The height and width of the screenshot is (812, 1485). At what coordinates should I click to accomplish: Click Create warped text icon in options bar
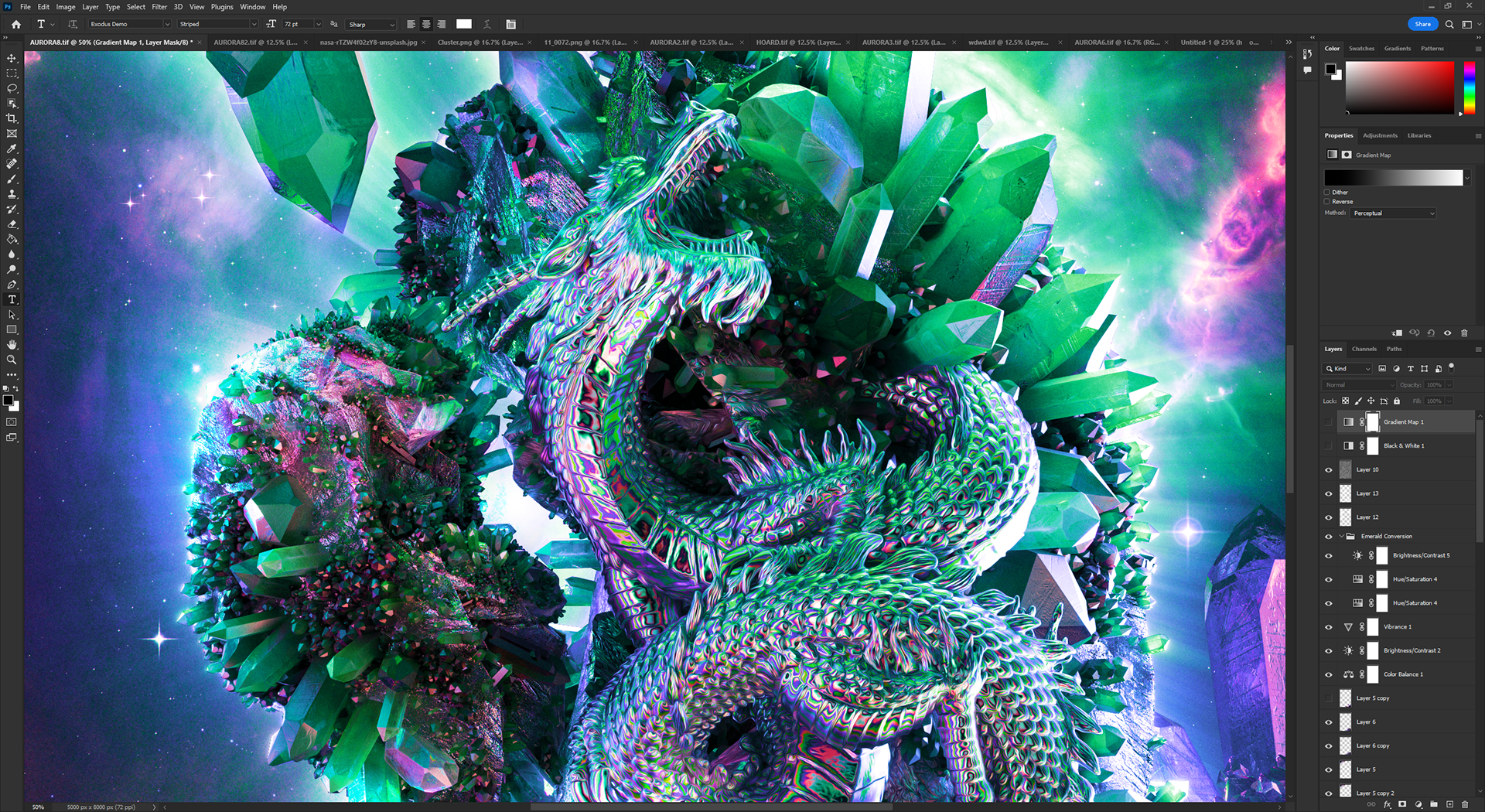pyautogui.click(x=487, y=24)
